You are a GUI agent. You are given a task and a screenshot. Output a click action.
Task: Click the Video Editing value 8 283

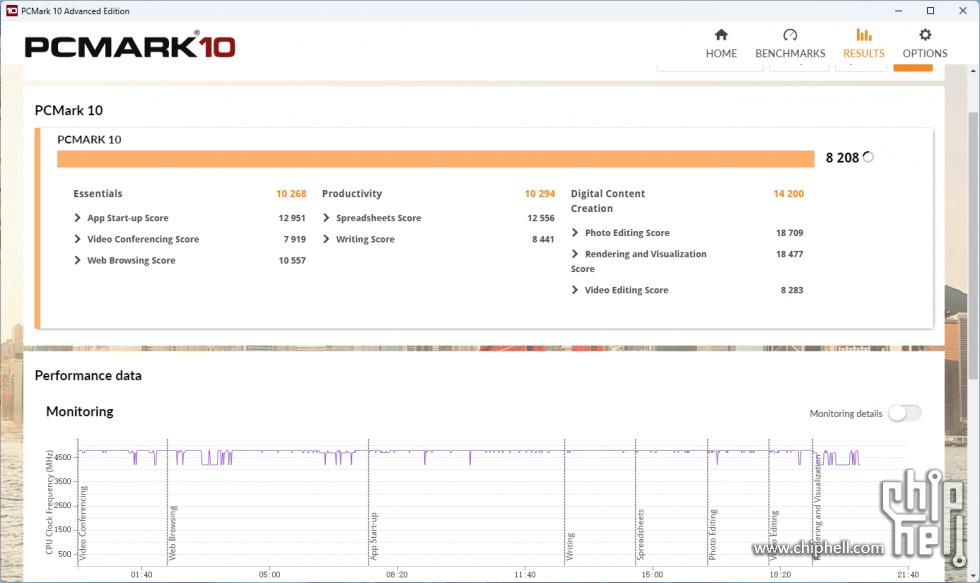792,290
